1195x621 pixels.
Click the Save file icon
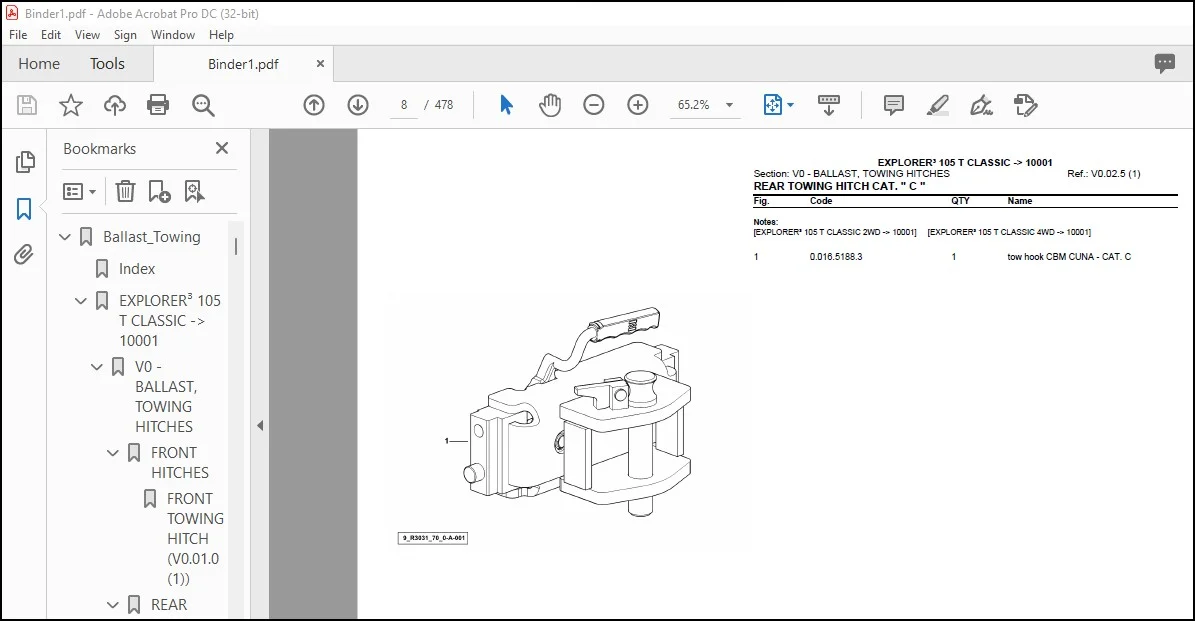click(27, 105)
